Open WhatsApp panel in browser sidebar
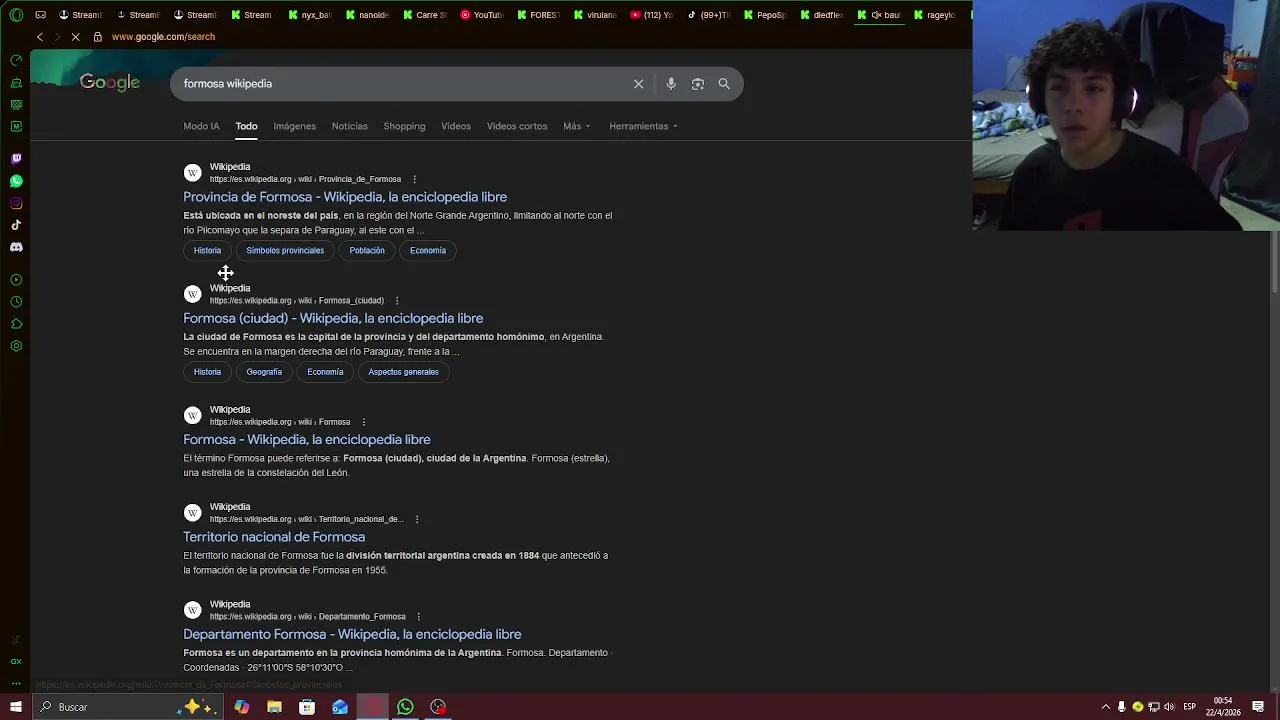 pos(16,181)
